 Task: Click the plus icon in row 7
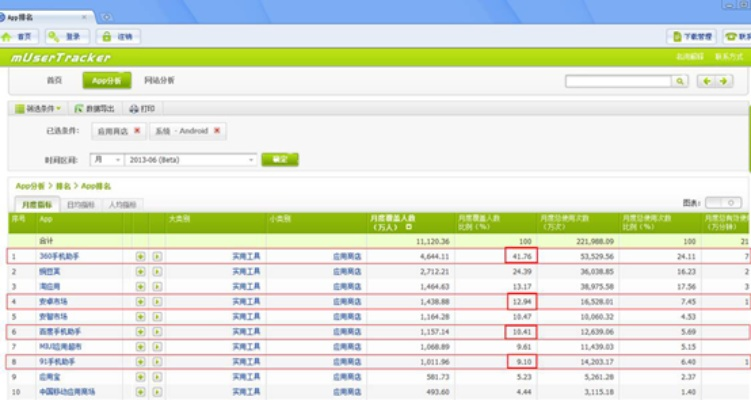click(x=140, y=346)
